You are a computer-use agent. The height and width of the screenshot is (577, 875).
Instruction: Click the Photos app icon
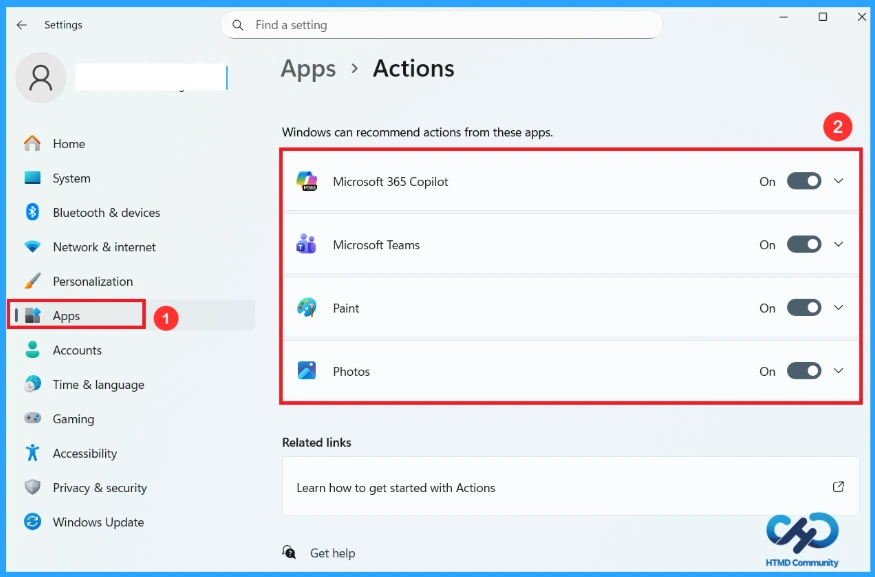pos(306,371)
